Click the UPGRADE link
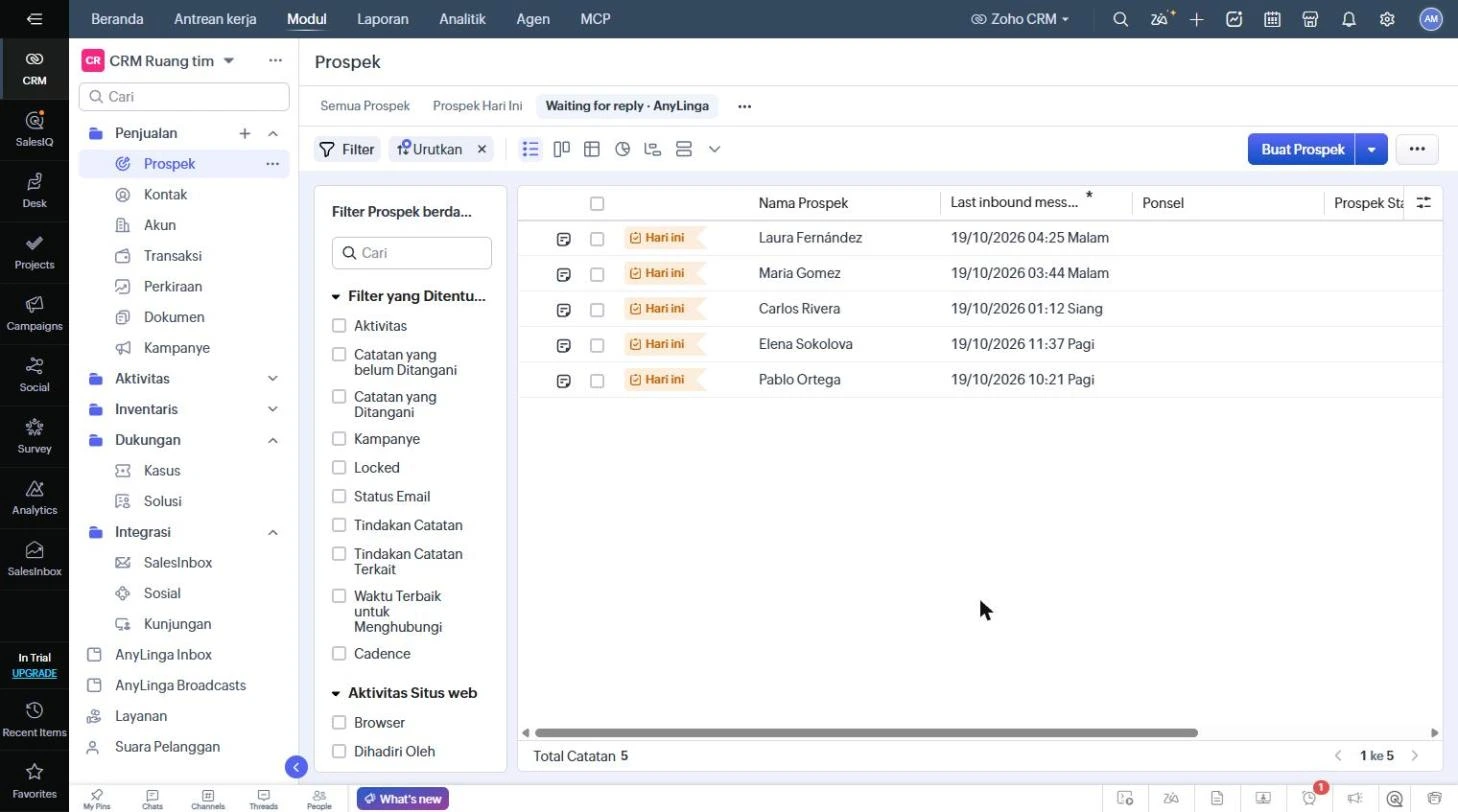1458x812 pixels. pyautogui.click(x=34, y=673)
